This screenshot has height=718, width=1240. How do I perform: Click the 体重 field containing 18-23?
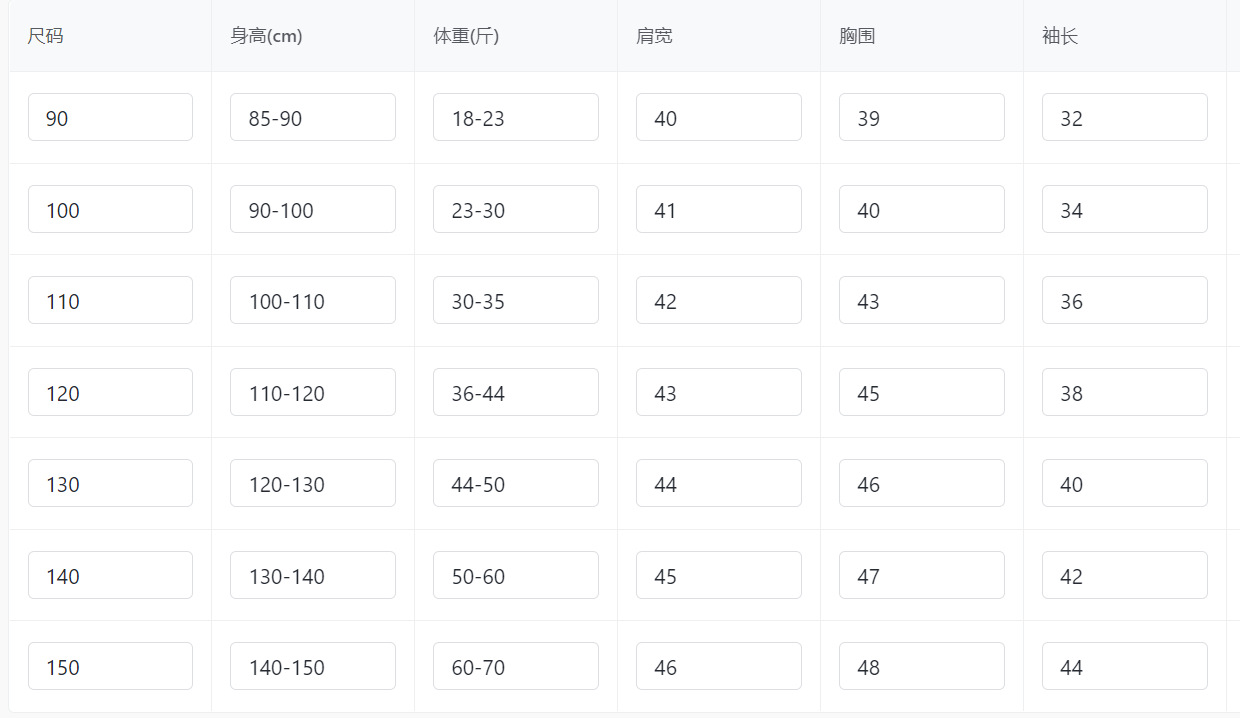coord(515,117)
